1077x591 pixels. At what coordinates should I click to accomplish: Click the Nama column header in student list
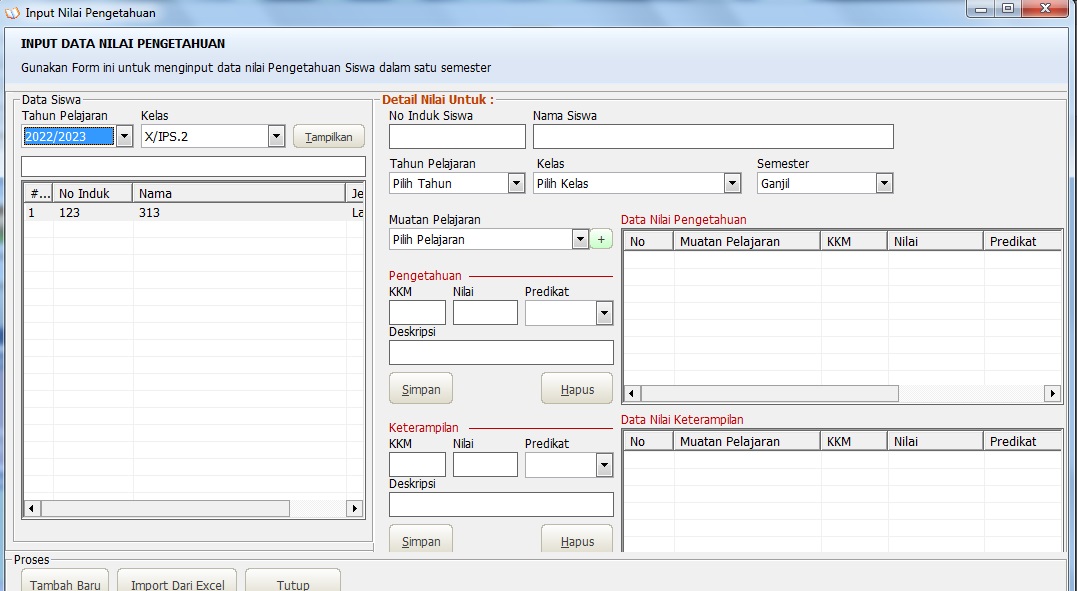click(238, 194)
